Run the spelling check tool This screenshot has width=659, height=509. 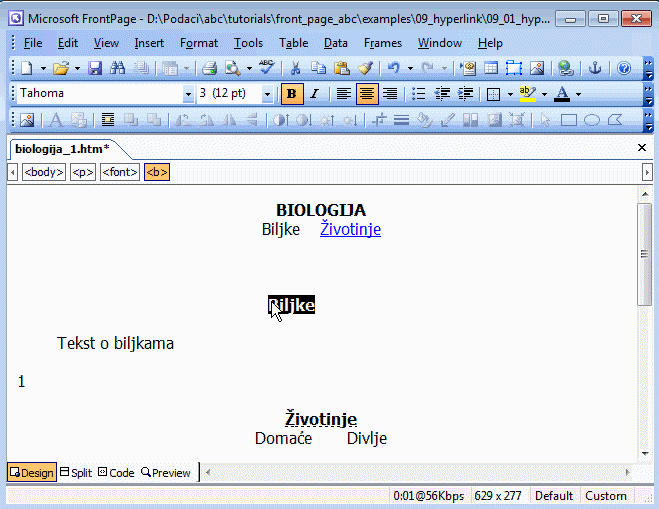(266, 68)
